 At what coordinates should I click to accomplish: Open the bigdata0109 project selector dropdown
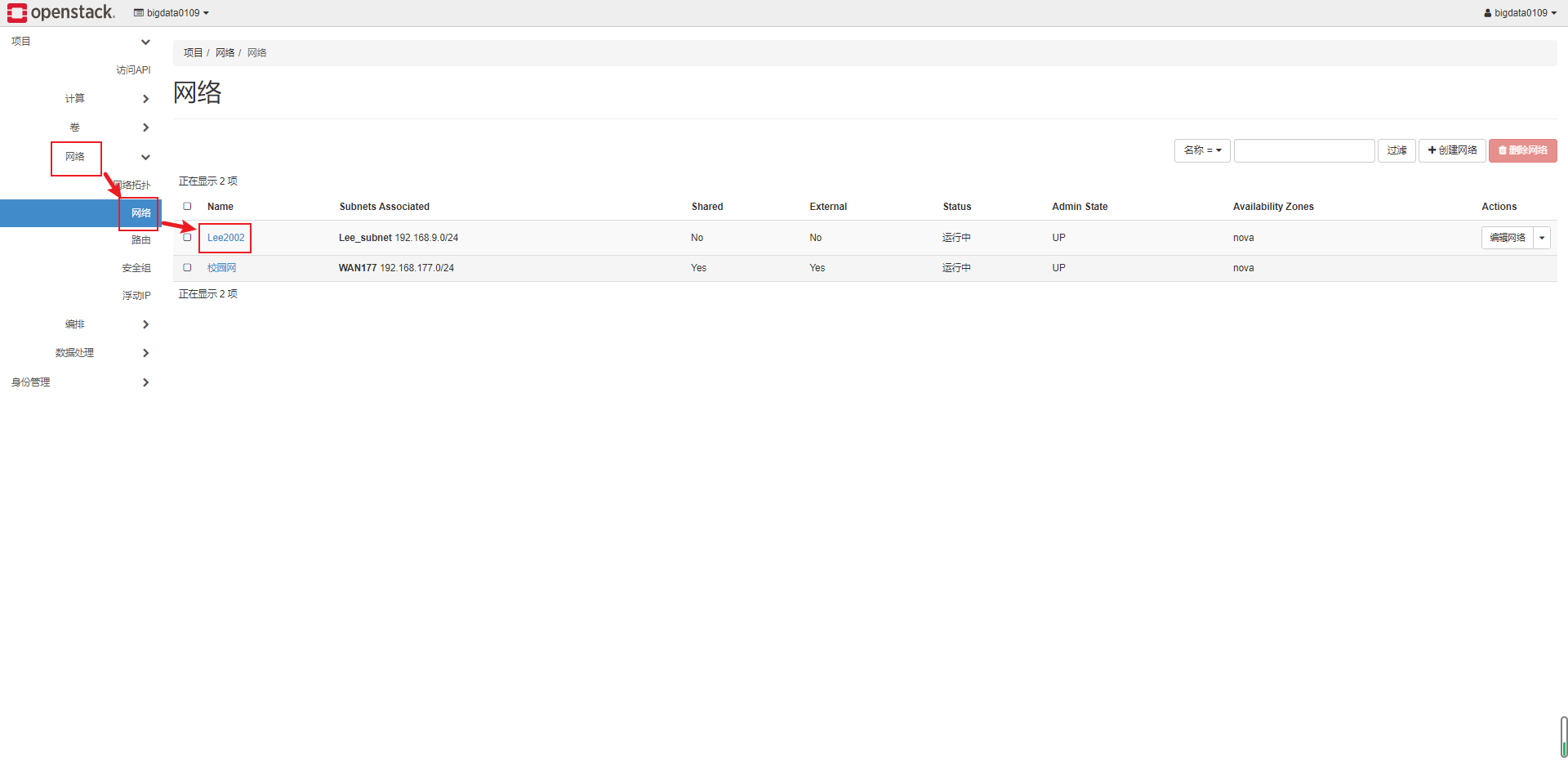[x=171, y=13]
